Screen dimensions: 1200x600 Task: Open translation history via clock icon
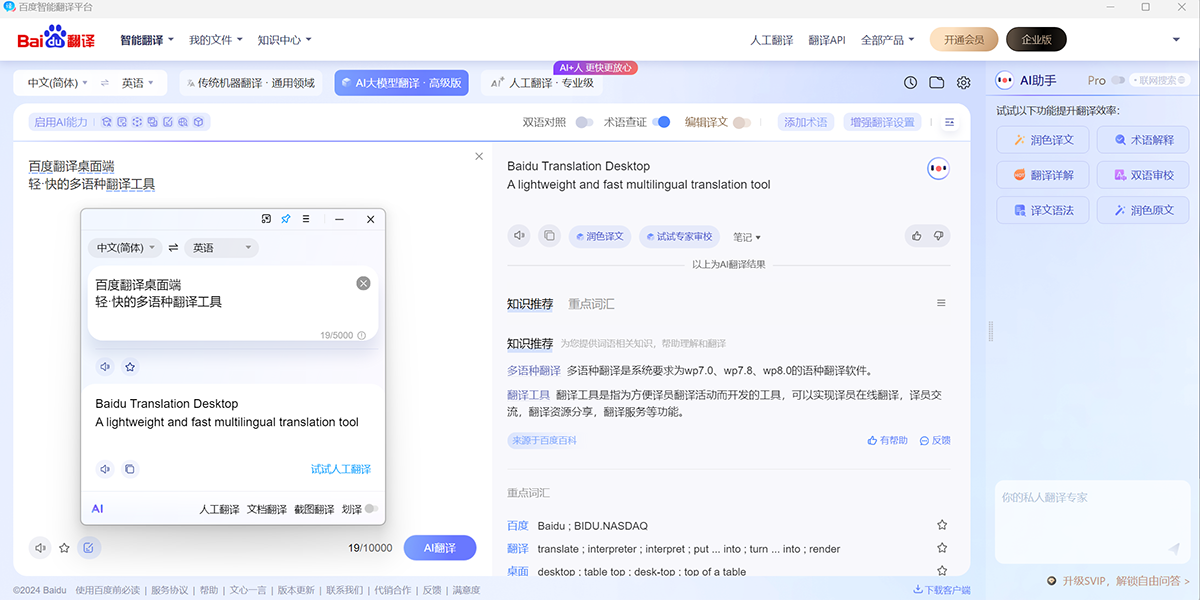[909, 82]
